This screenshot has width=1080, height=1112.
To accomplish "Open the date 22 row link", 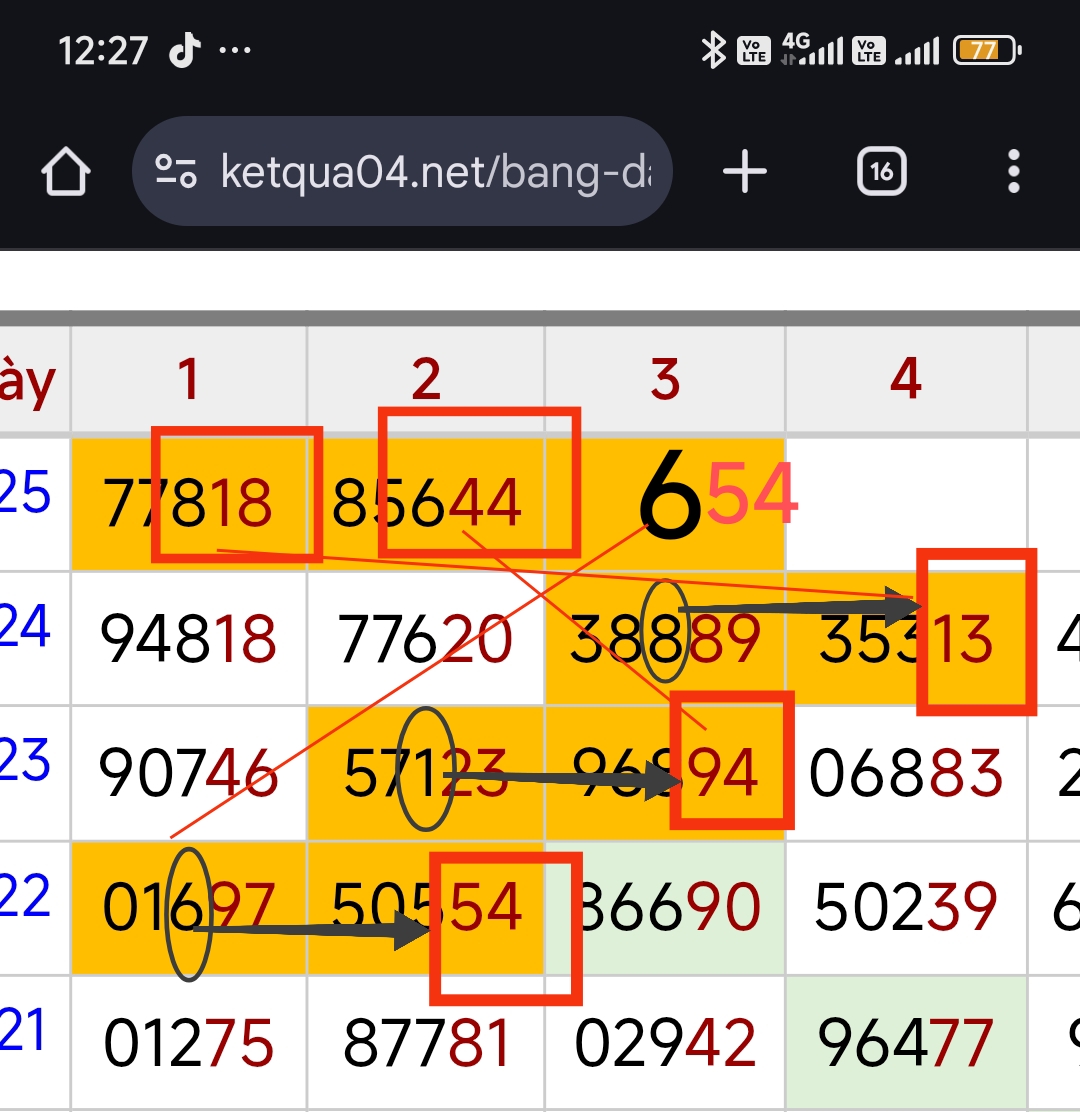I will point(26,895).
